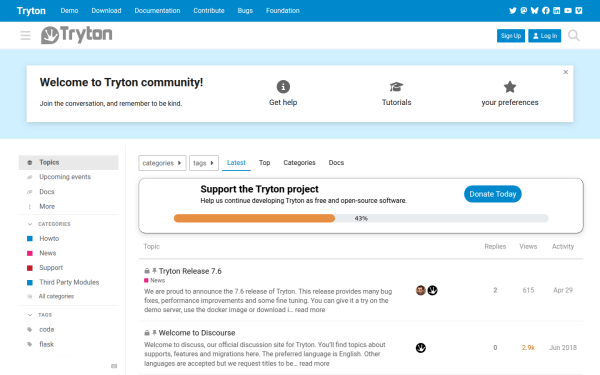The height and width of the screenshot is (375, 600).
Task: Open the Twitter bird icon link
Action: click(x=513, y=11)
